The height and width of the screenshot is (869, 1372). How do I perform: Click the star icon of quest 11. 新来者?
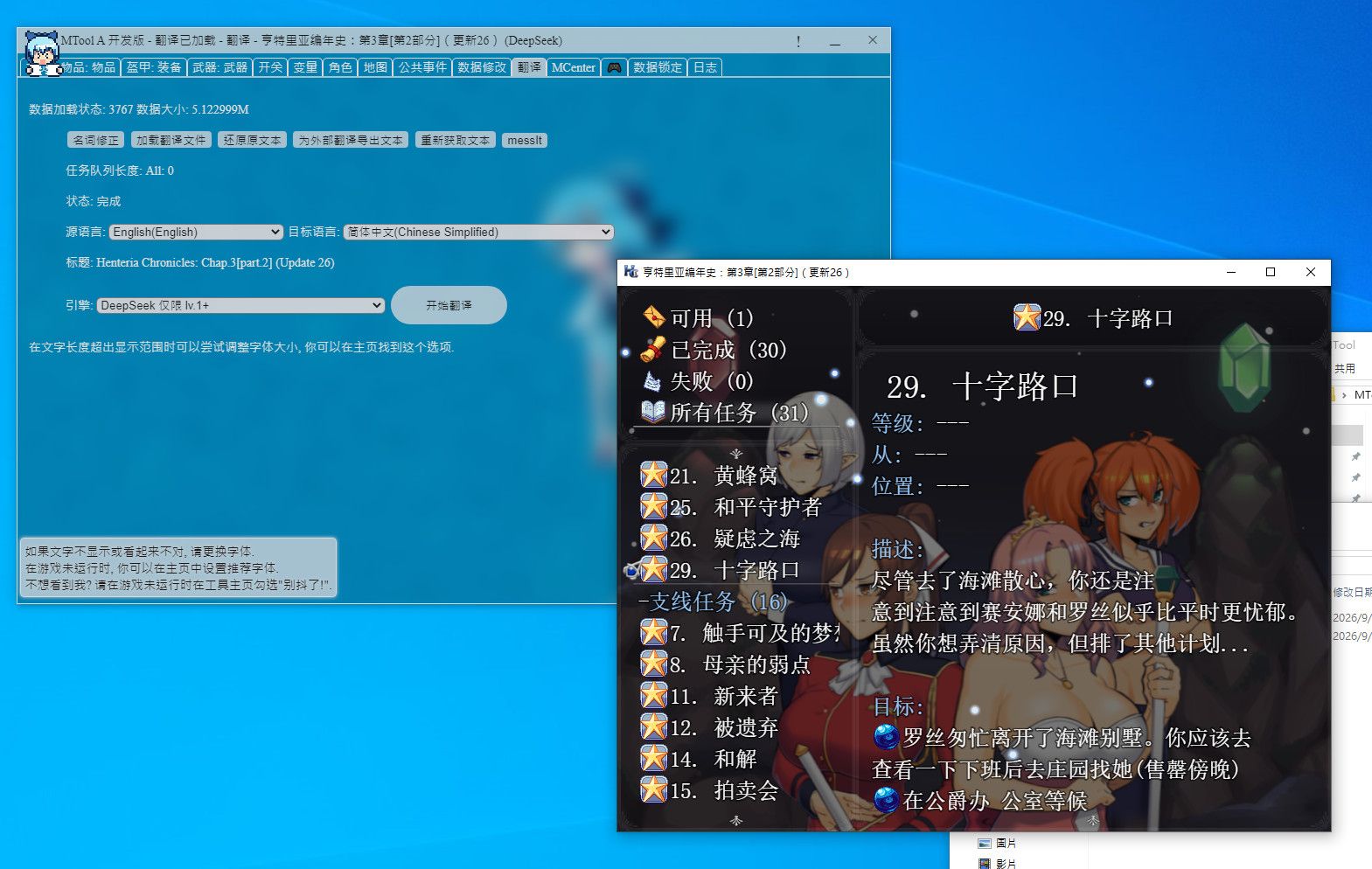pos(653,695)
